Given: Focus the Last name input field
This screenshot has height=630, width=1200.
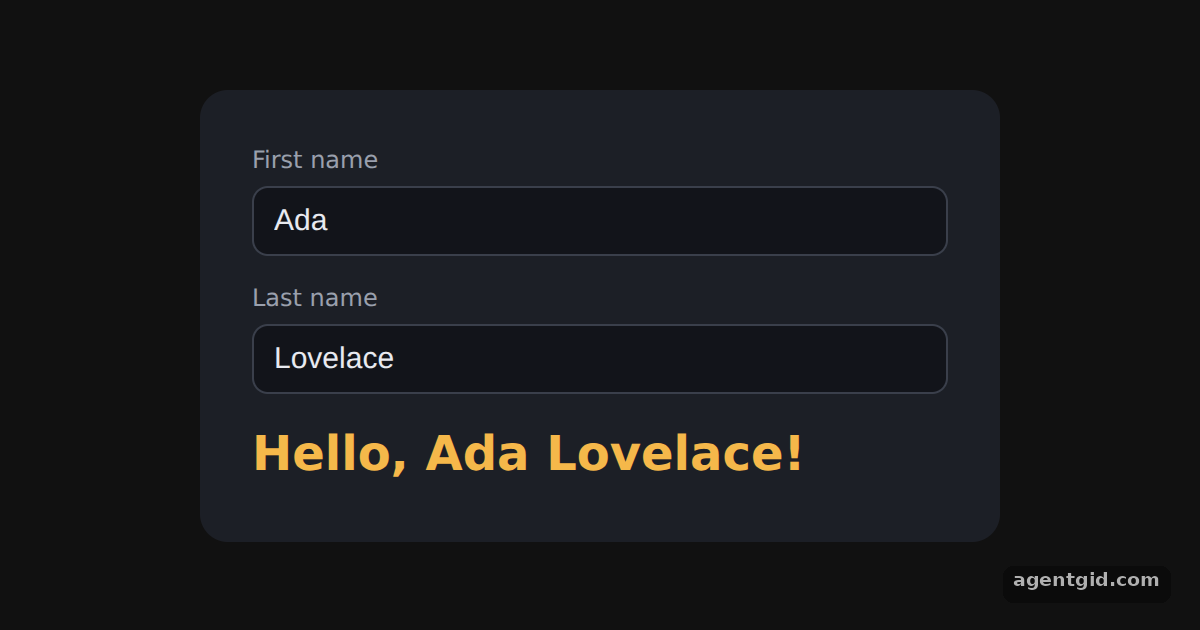Looking at the screenshot, I should click(600, 359).
